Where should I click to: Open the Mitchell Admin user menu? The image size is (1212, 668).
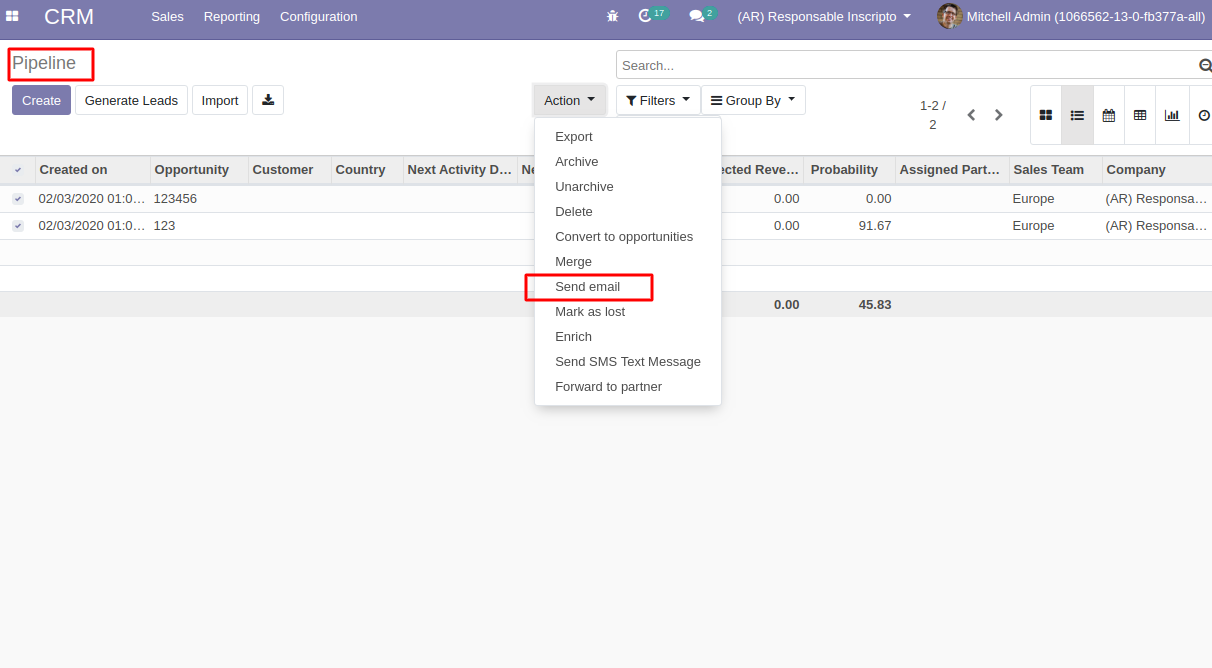1070,16
